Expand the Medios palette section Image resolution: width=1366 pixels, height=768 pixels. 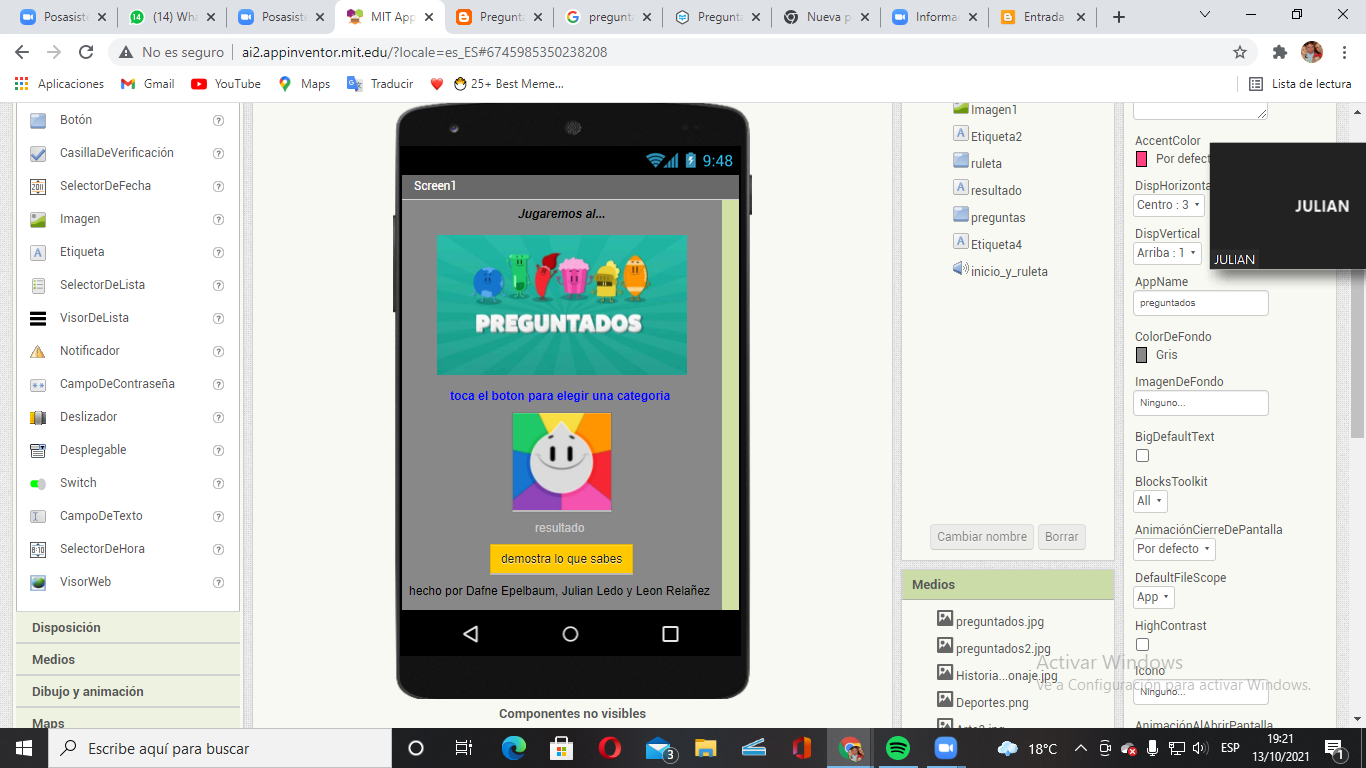(128, 660)
